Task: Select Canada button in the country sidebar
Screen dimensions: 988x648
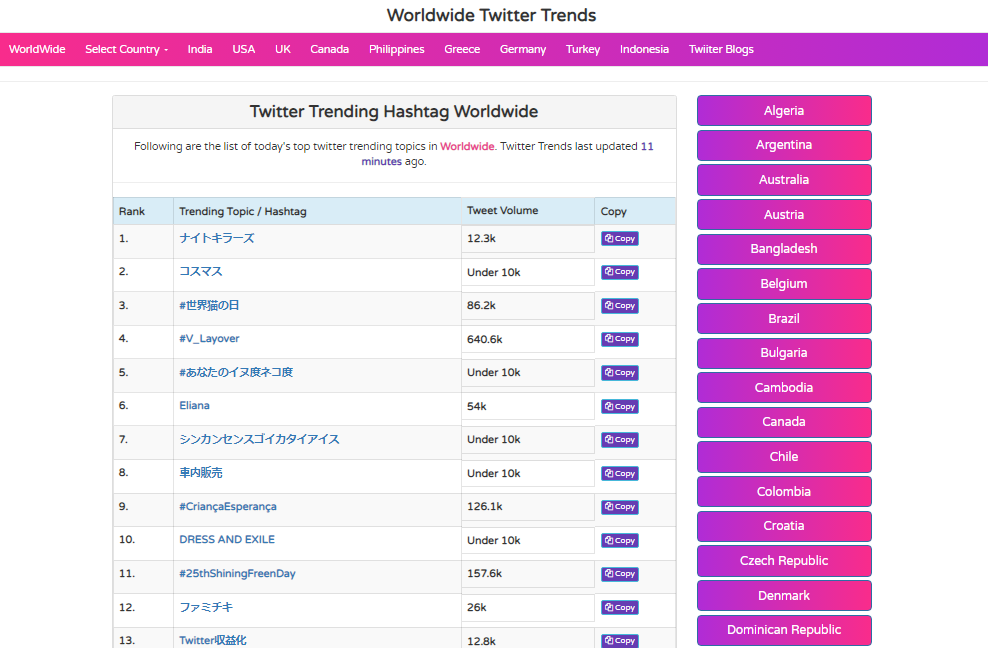Action: [x=784, y=422]
